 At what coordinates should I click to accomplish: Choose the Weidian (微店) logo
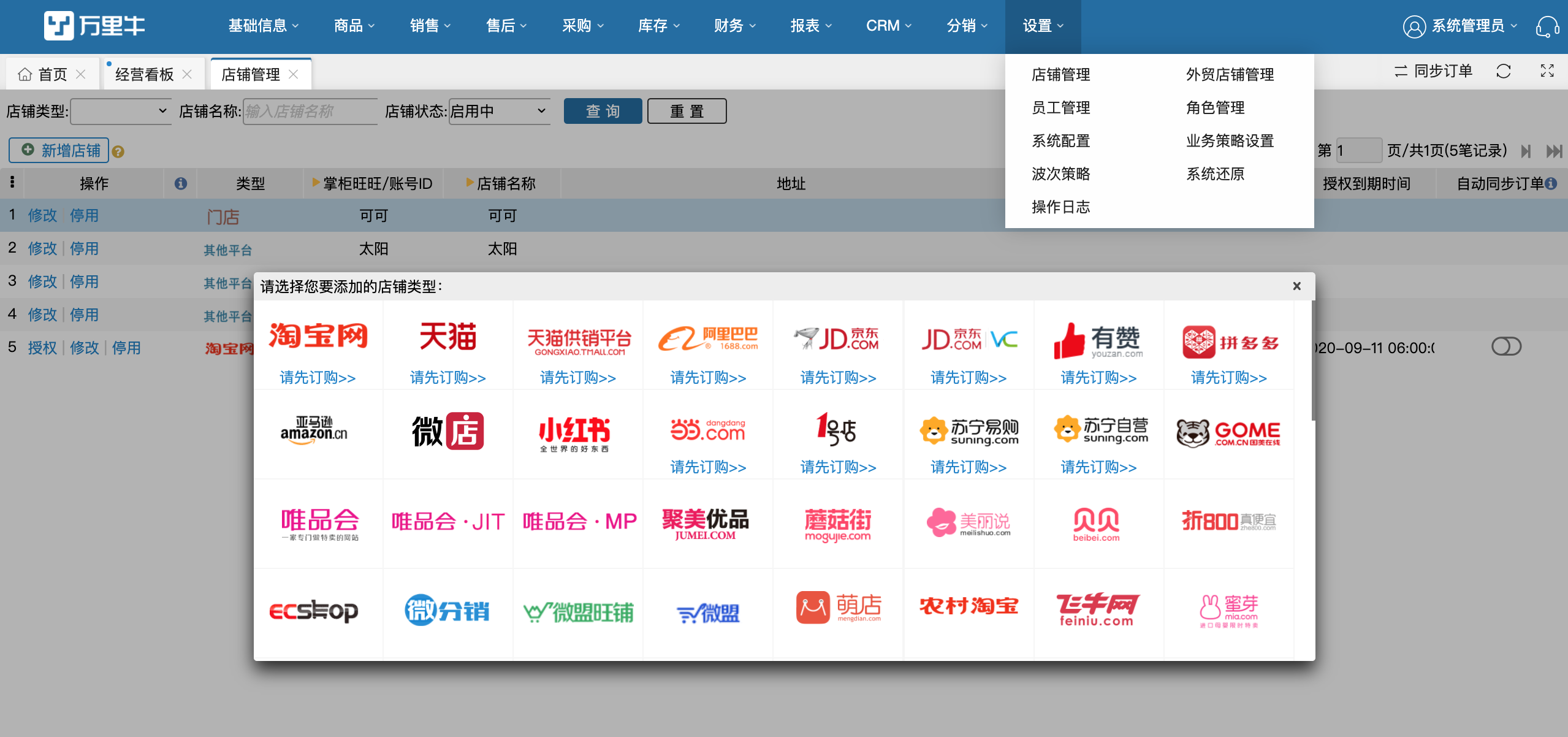(x=448, y=431)
